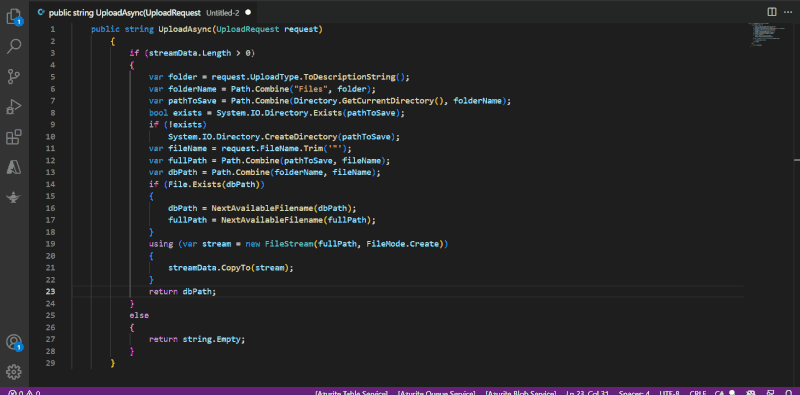Click the 'else' keyword in line 25
Screen dimensions: 800x395
pyautogui.click(x=139, y=315)
